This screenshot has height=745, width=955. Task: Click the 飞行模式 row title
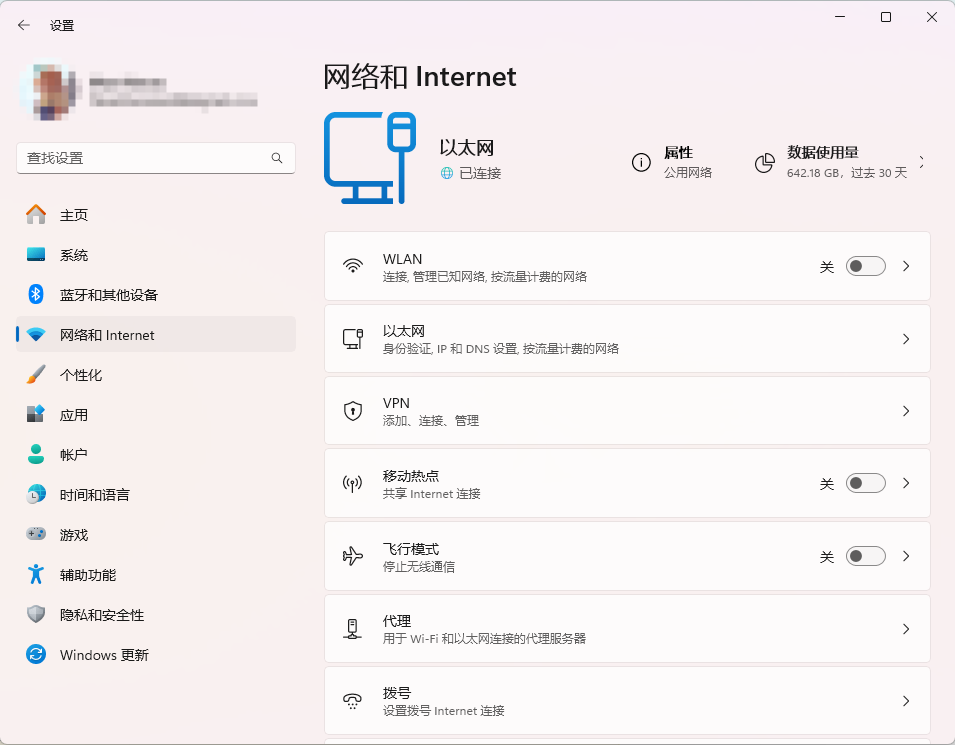pos(411,549)
